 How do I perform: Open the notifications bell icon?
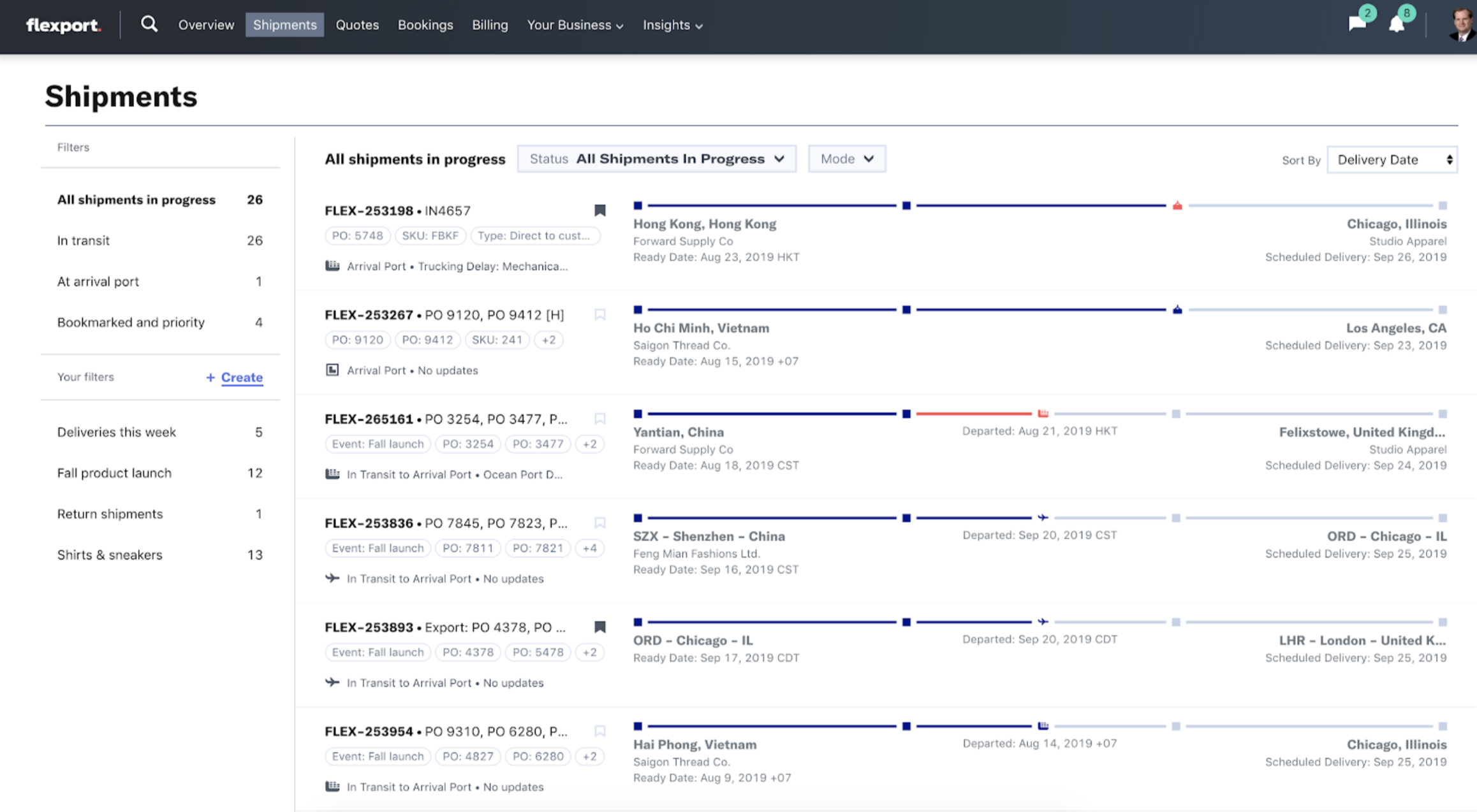pyautogui.click(x=1397, y=24)
